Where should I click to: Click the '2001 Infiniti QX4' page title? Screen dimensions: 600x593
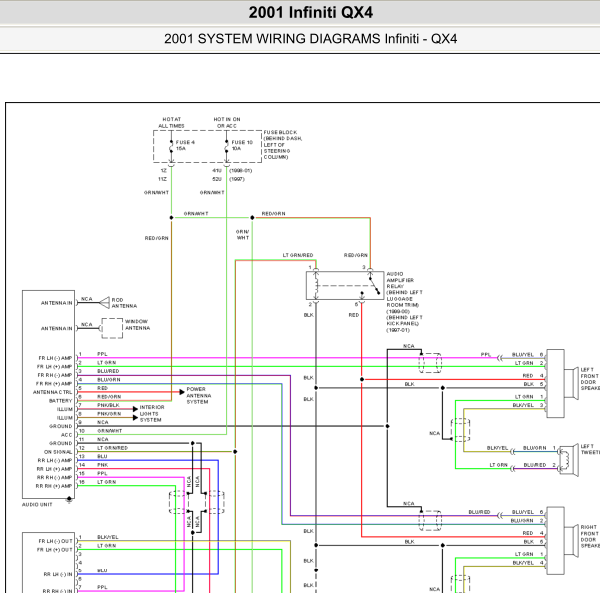click(310, 13)
